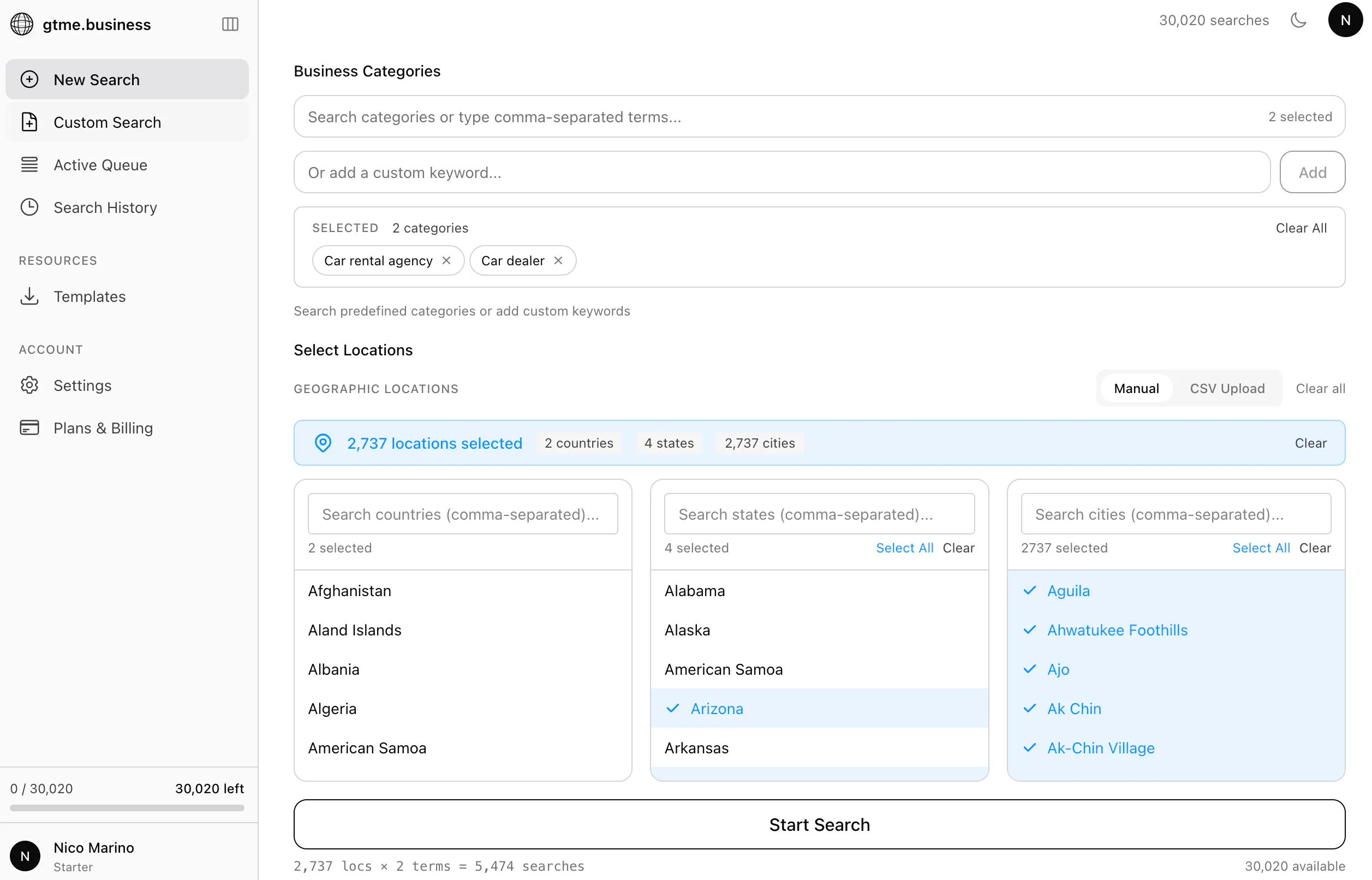Click Nico Marino avatar in sidebar footer
The image size is (1372, 880).
click(25, 856)
